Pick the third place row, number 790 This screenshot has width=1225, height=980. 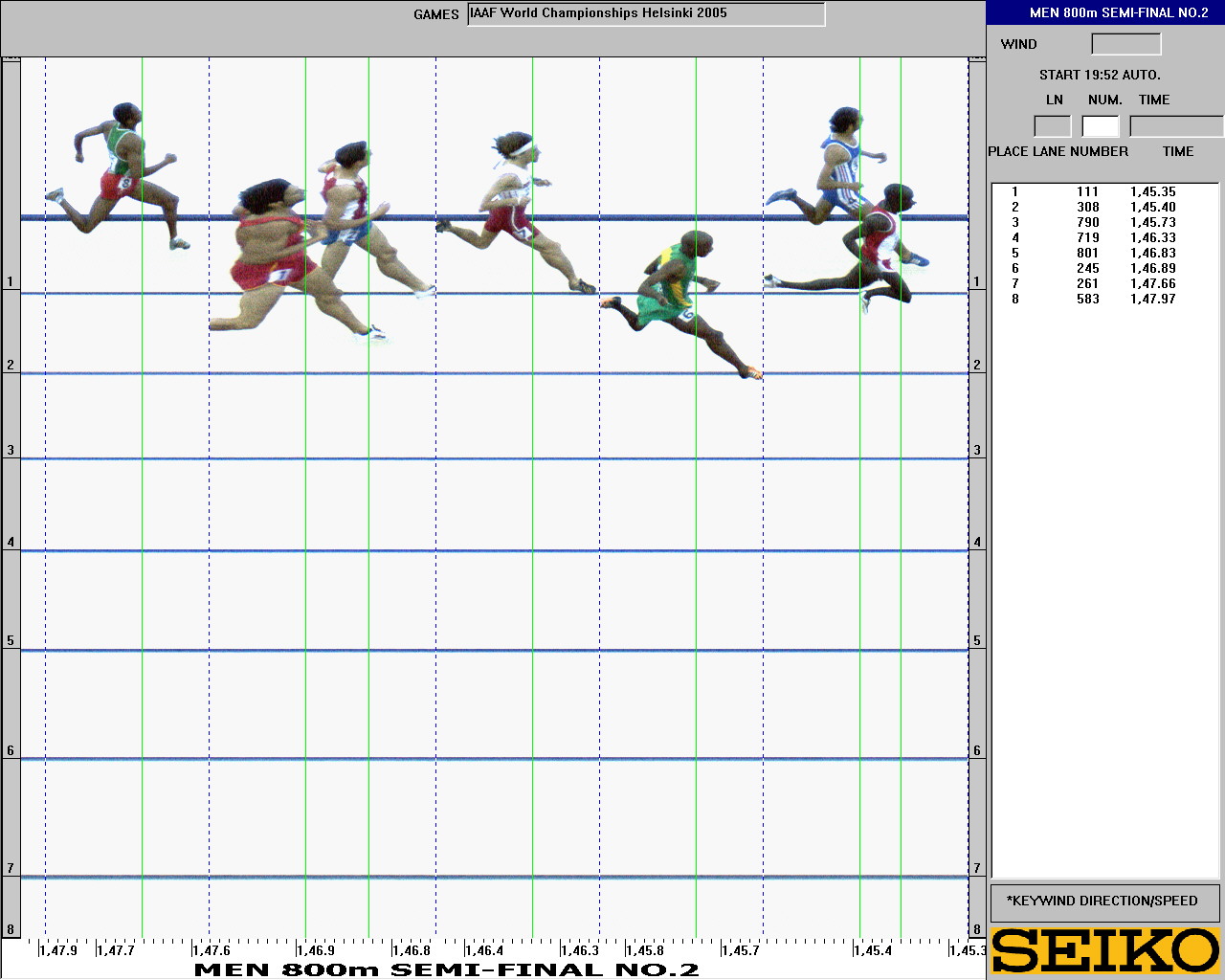point(1087,223)
